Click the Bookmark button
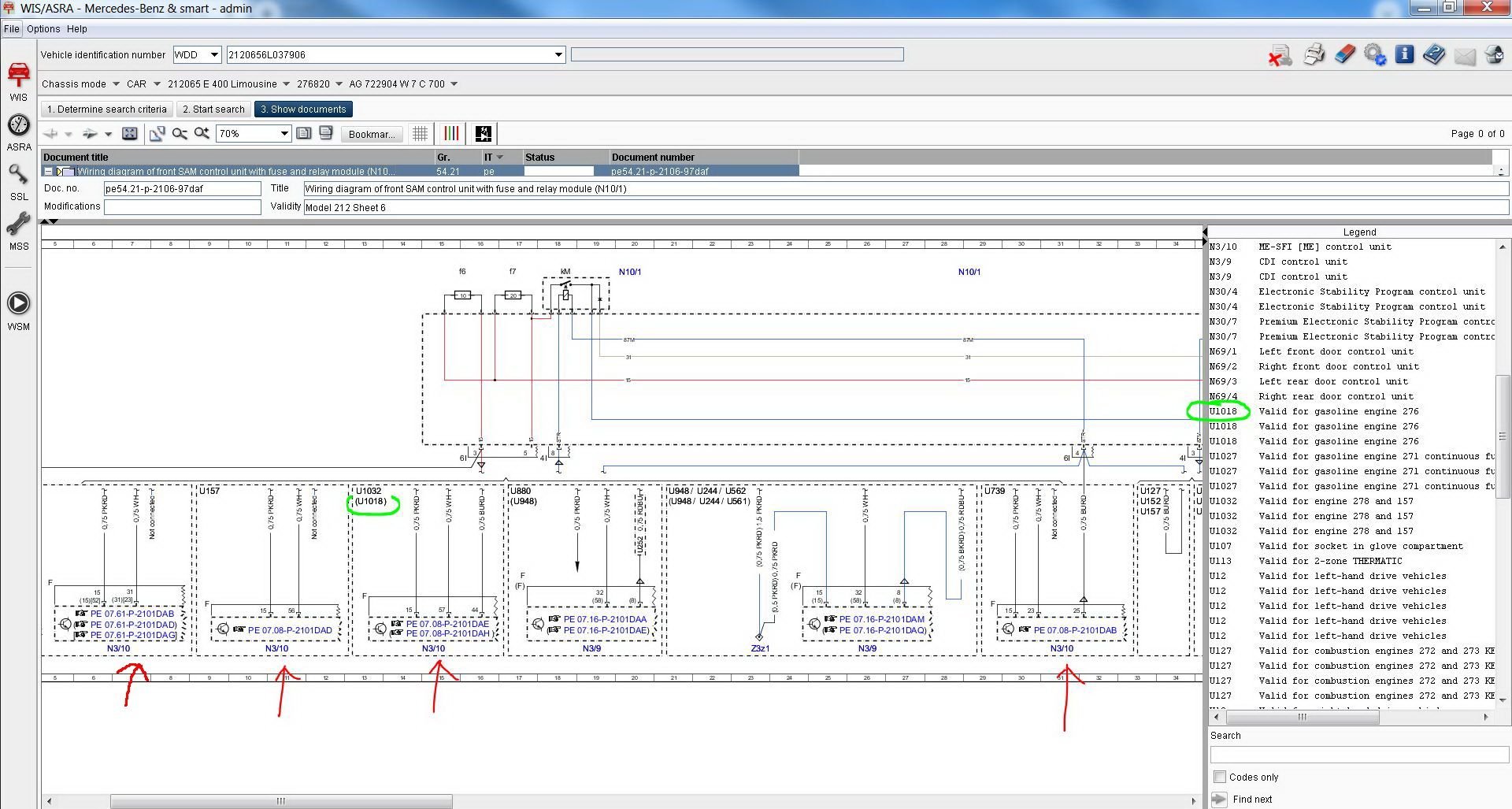The width and height of the screenshot is (1512, 809). [371, 134]
